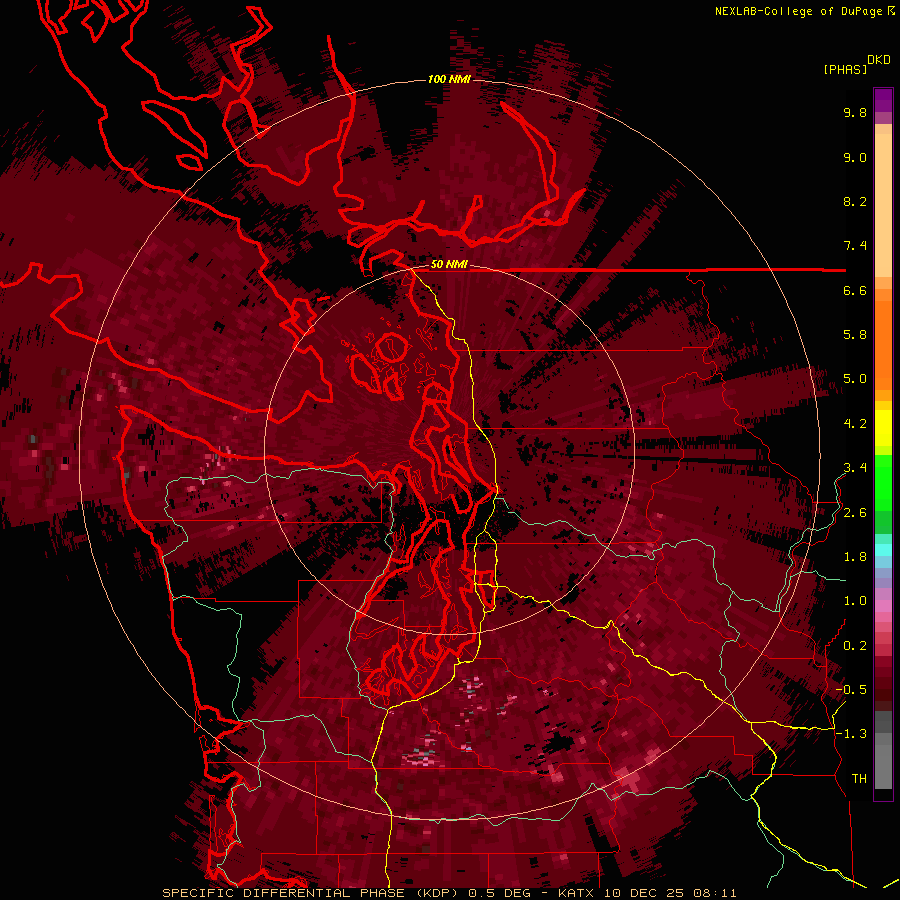Click the cyan segment of the color bar
900x900 pixels.
tap(883, 549)
